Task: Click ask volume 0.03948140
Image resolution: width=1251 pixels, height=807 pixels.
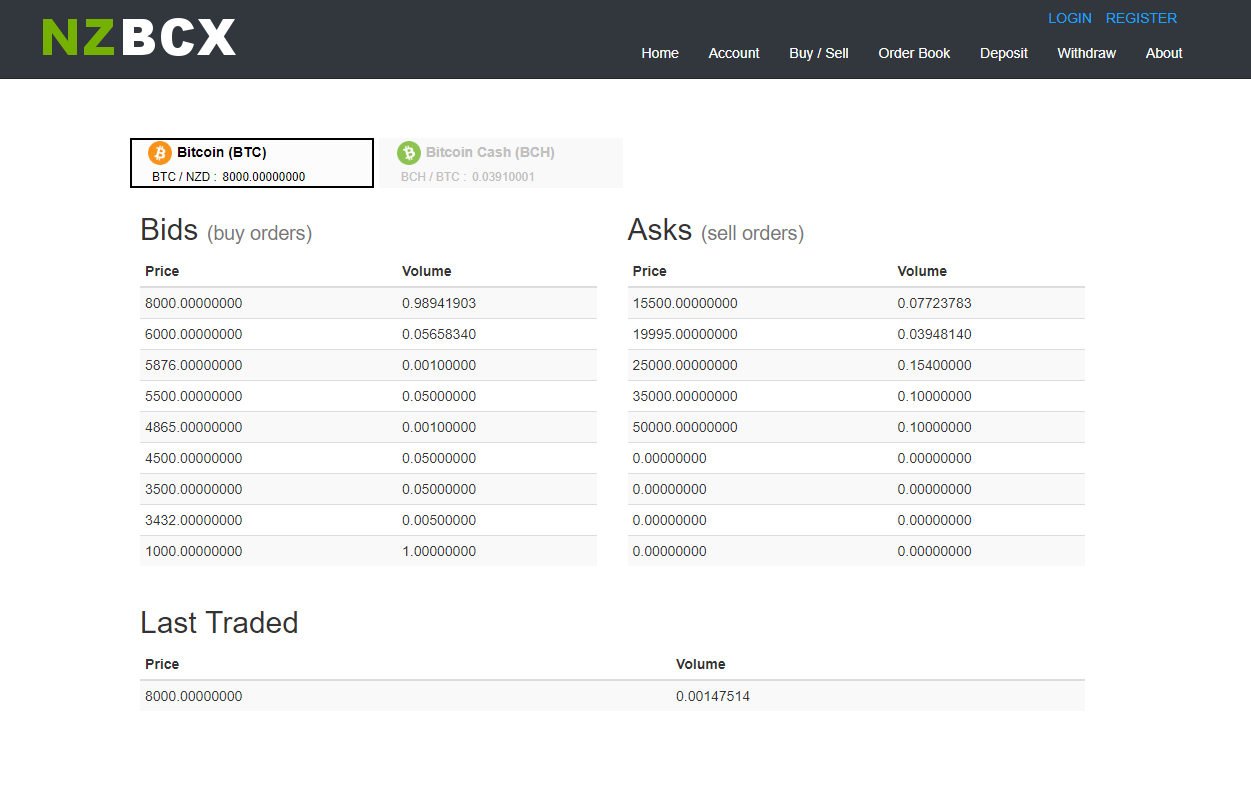Action: point(934,334)
